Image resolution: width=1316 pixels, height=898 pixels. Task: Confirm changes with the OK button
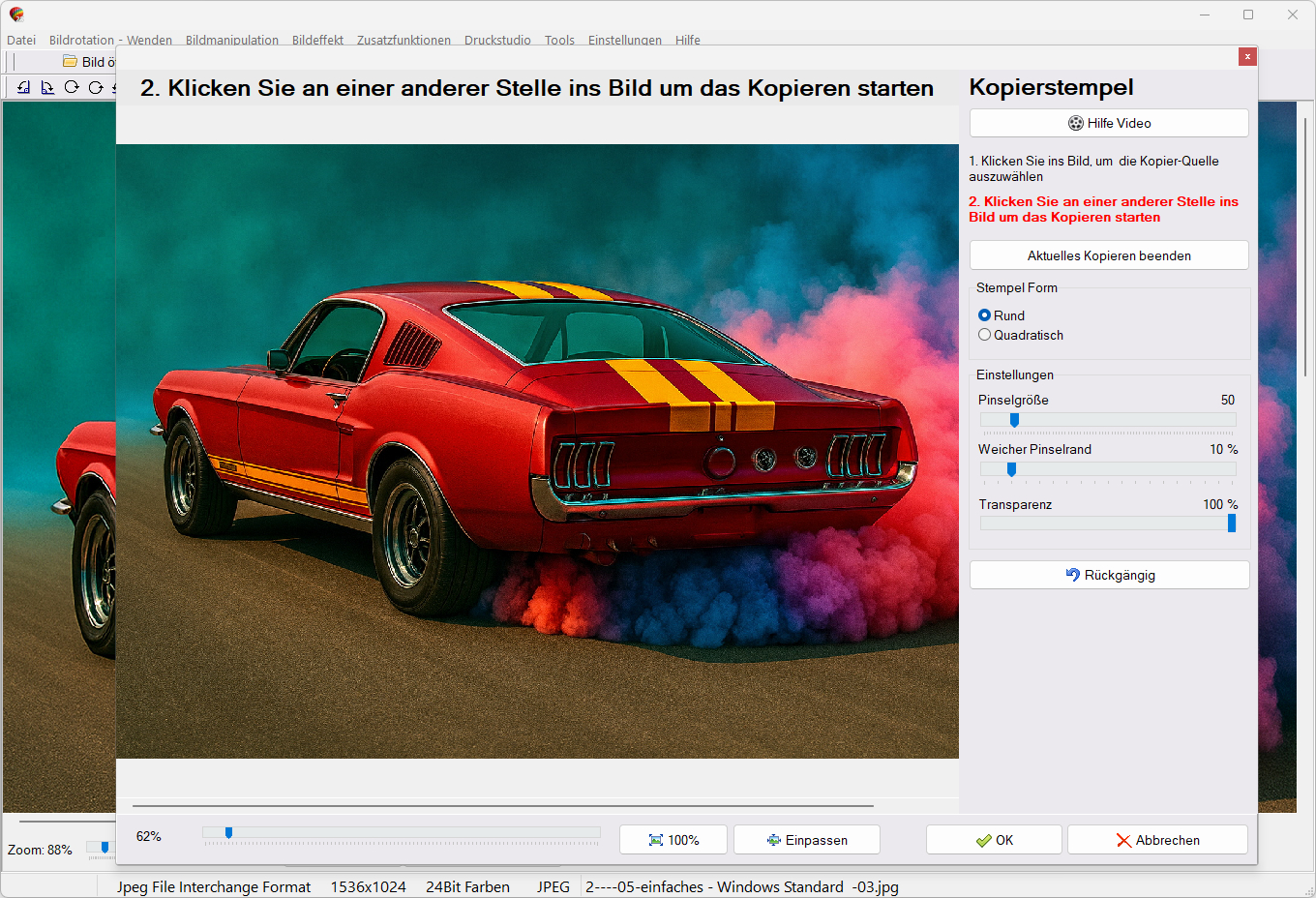994,840
